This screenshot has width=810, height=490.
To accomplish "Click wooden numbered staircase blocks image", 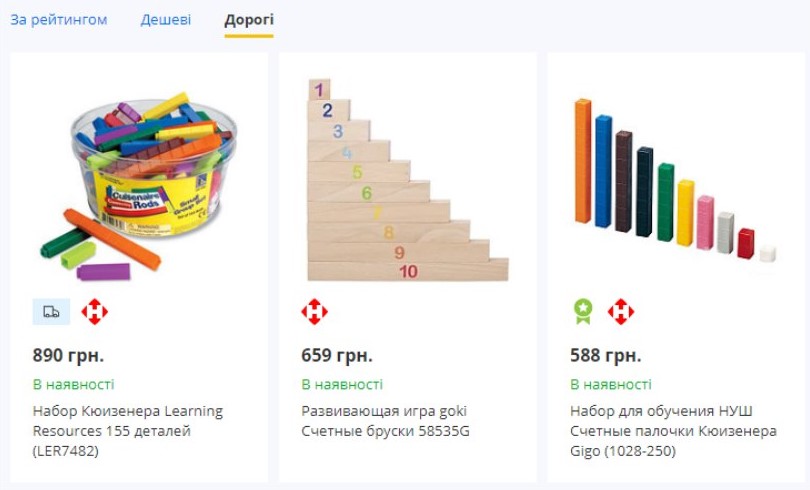I will point(407,180).
